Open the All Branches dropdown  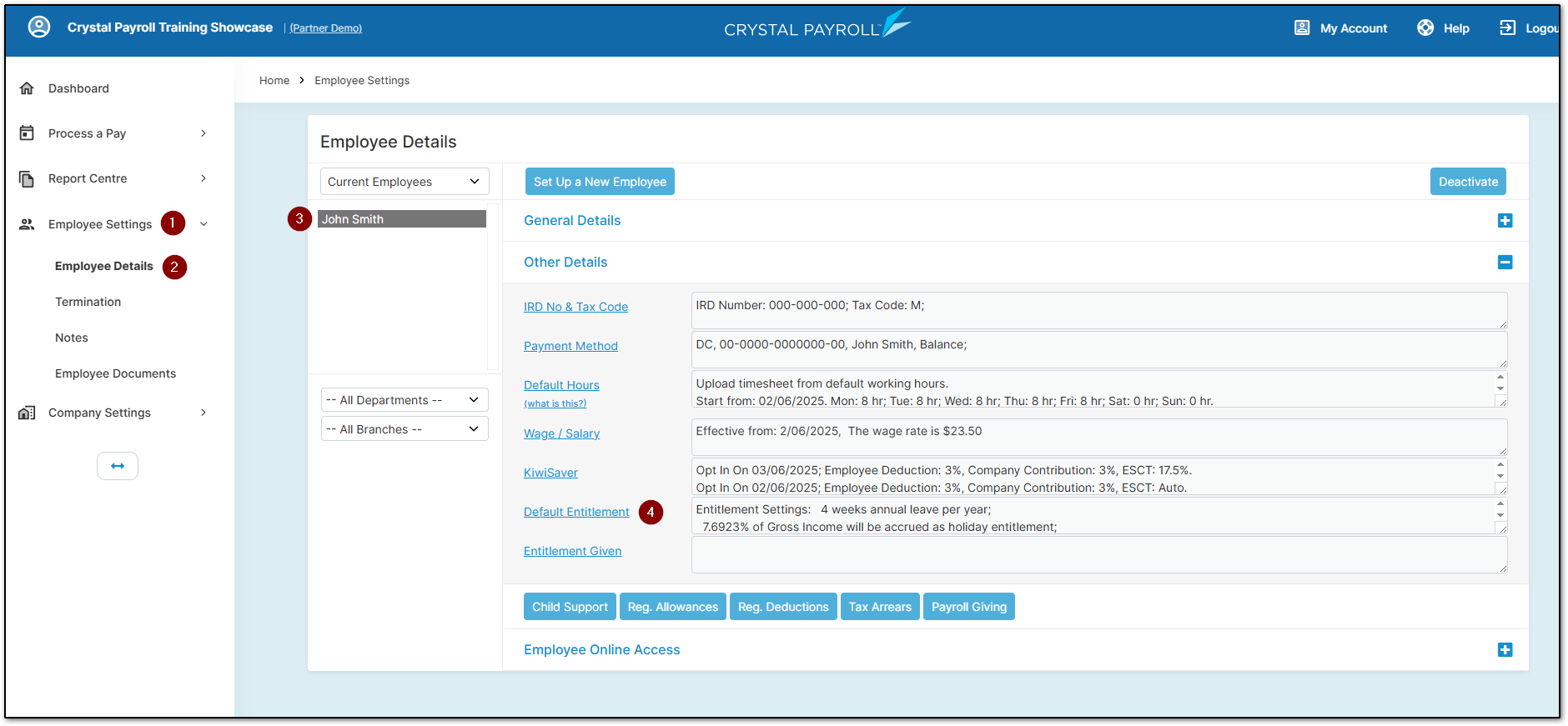click(x=405, y=429)
